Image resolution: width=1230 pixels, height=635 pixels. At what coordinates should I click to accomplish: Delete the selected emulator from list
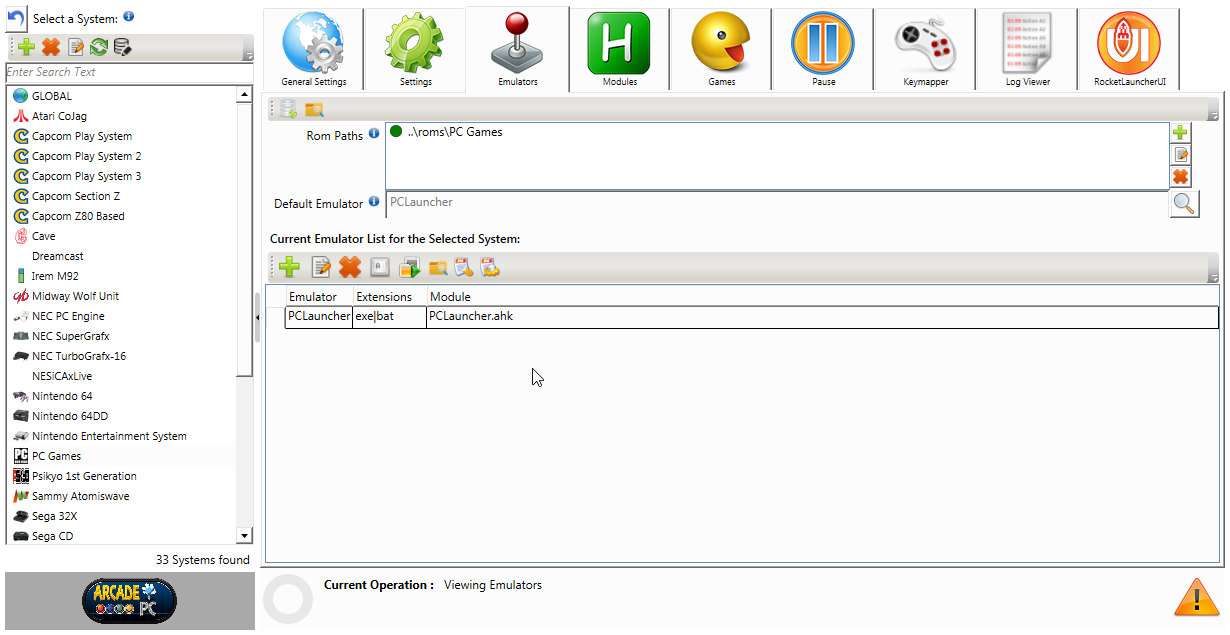pos(349,267)
